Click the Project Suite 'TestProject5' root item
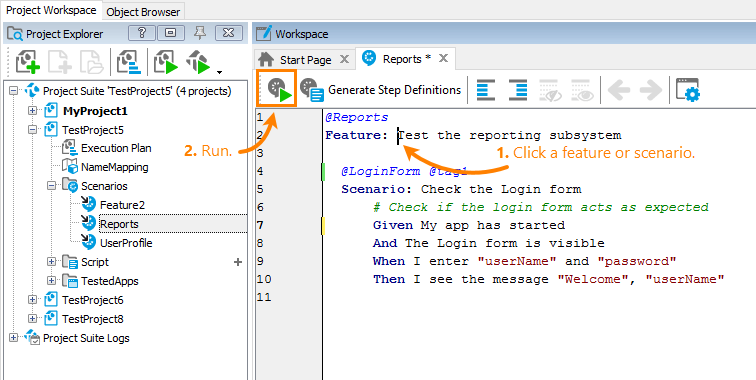The image size is (756, 380). point(137,91)
